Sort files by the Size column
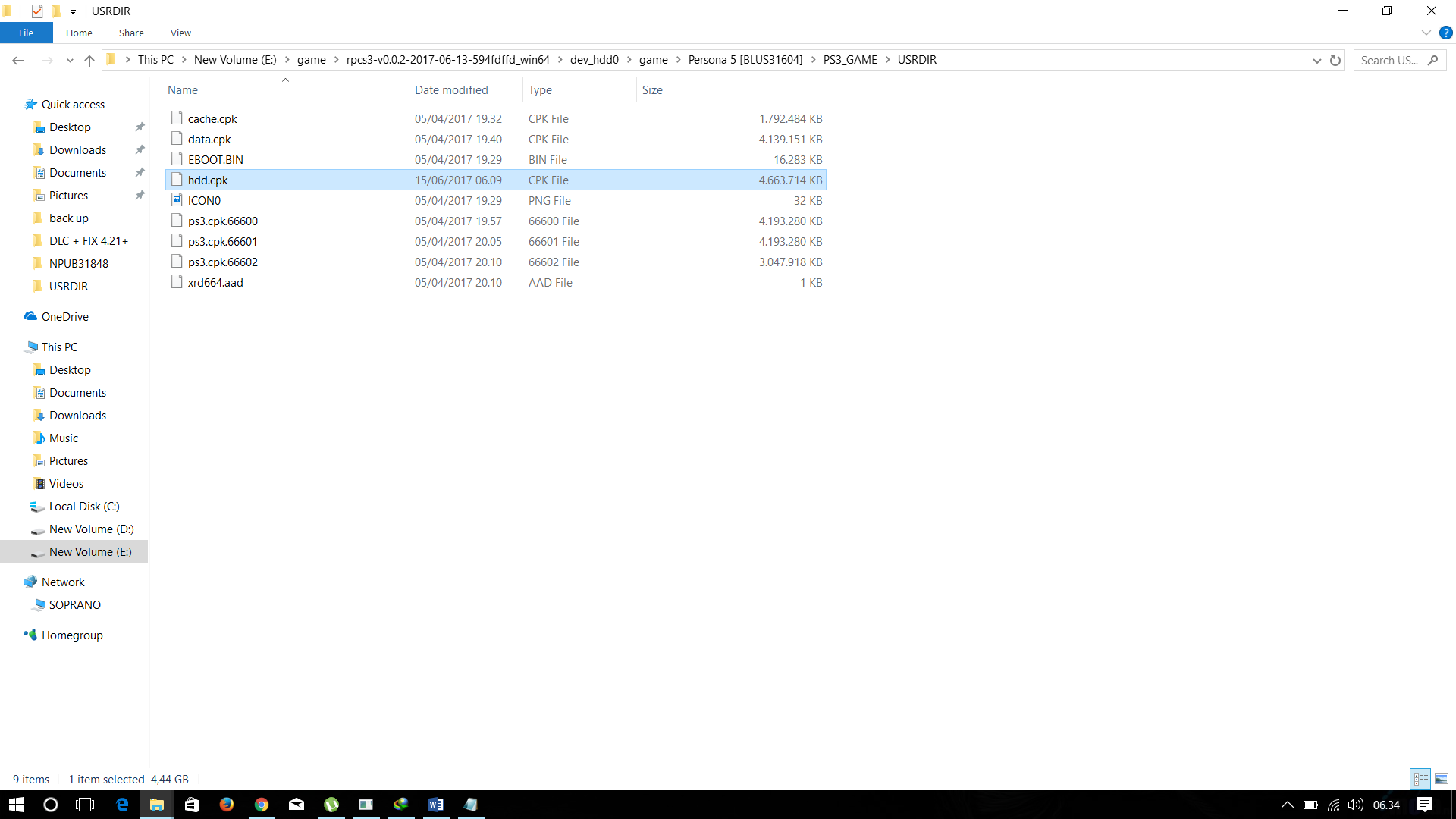This screenshot has width=1456, height=819. pos(652,90)
